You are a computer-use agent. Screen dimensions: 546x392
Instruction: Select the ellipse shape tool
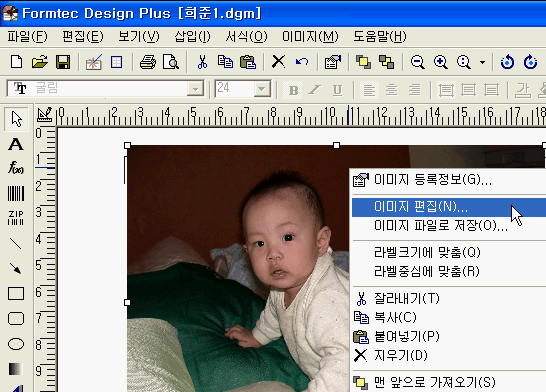pyautogui.click(x=16, y=344)
